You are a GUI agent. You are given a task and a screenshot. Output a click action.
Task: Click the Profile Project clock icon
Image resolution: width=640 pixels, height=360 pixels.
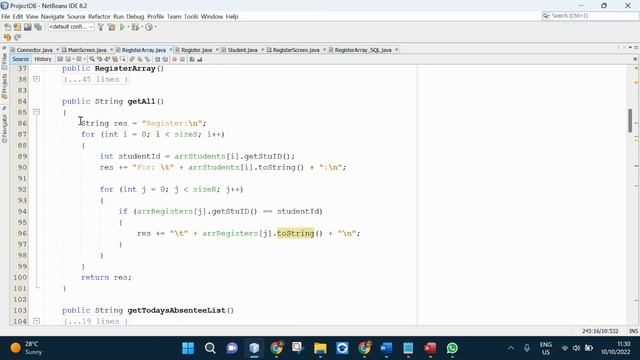149,27
